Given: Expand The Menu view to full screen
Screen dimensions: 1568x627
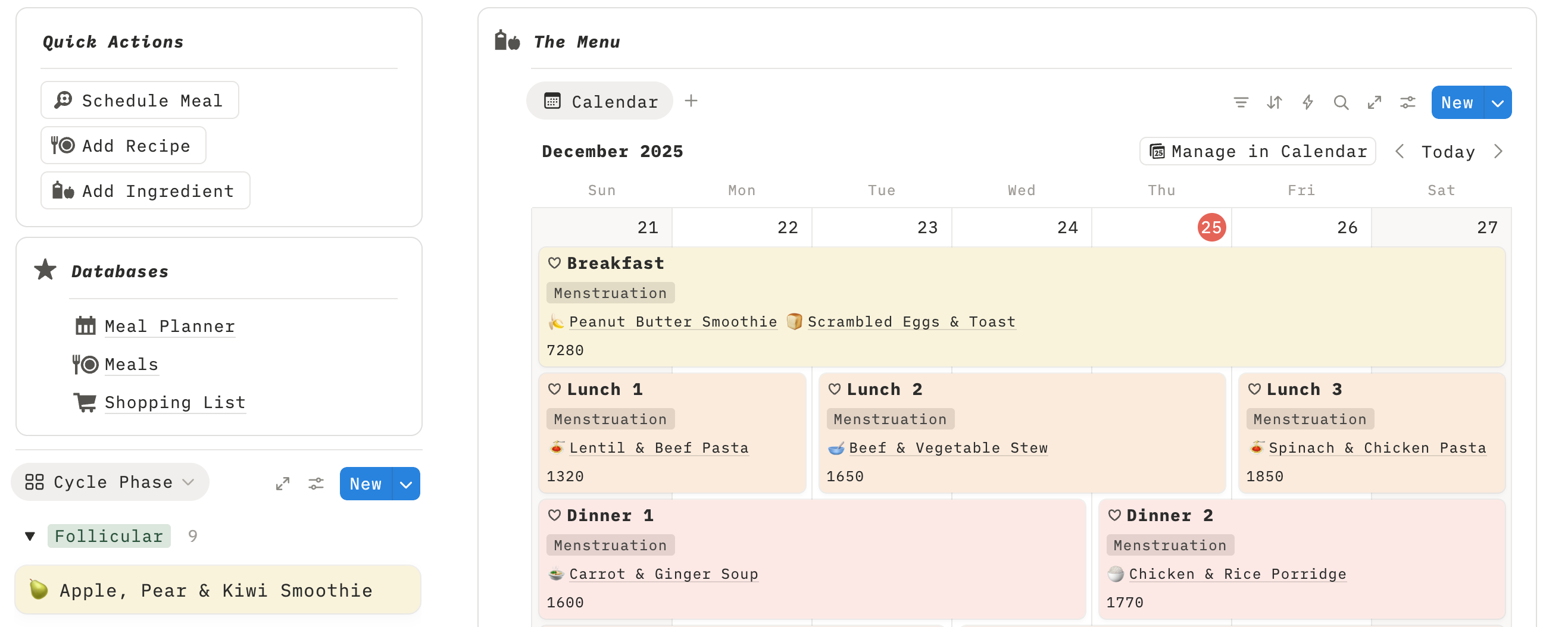Looking at the screenshot, I should 1375,102.
